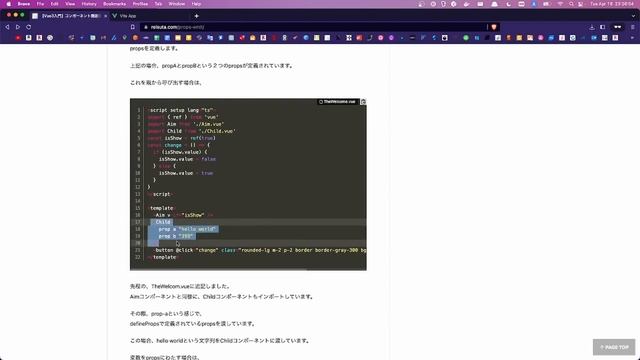Click the paragraph mentioning propAとpropB
The height and width of the screenshot is (360, 640).
(x=211, y=66)
